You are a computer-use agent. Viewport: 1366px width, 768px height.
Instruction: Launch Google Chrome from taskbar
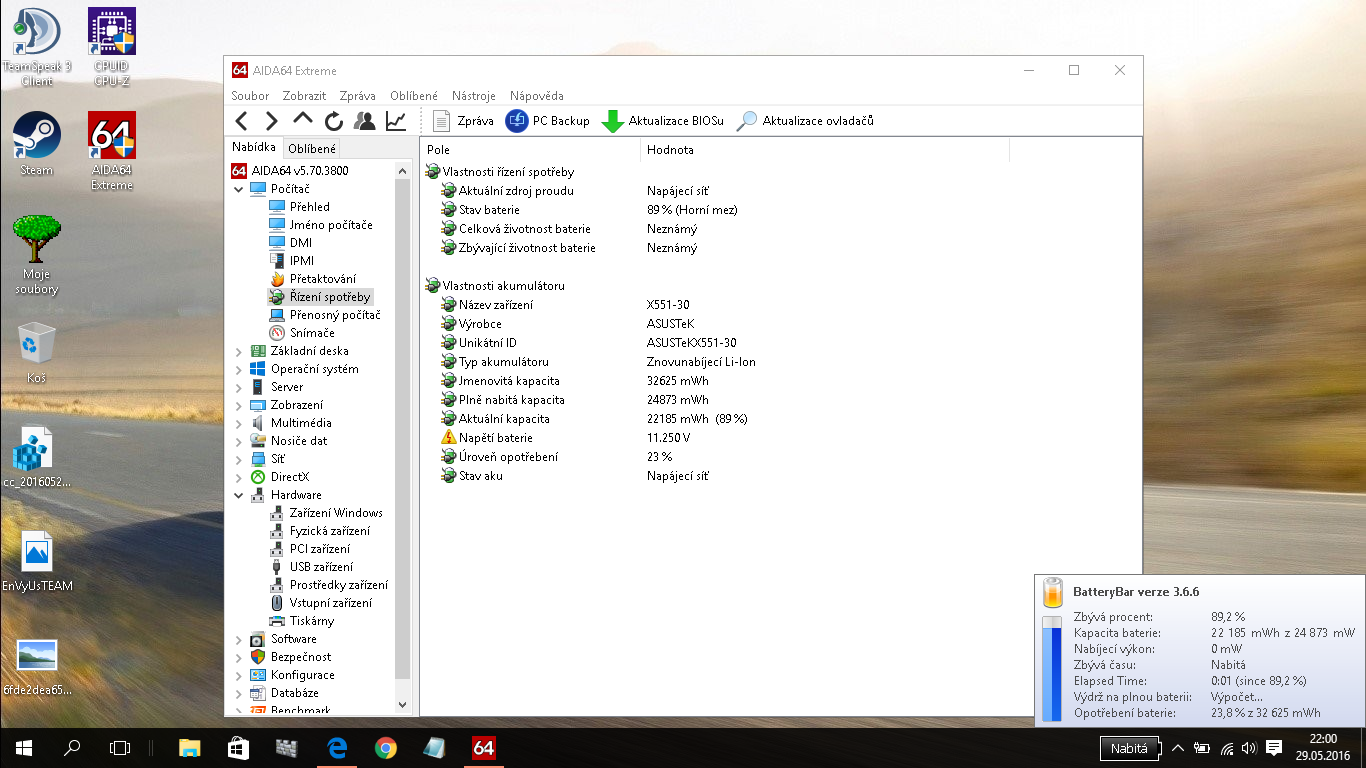point(386,747)
